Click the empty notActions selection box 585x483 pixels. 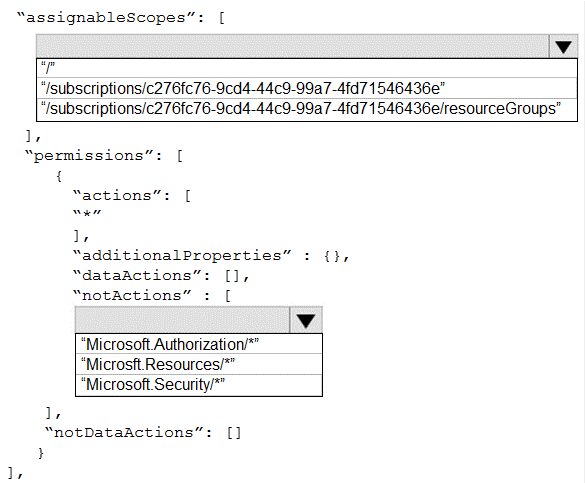[x=182, y=320]
